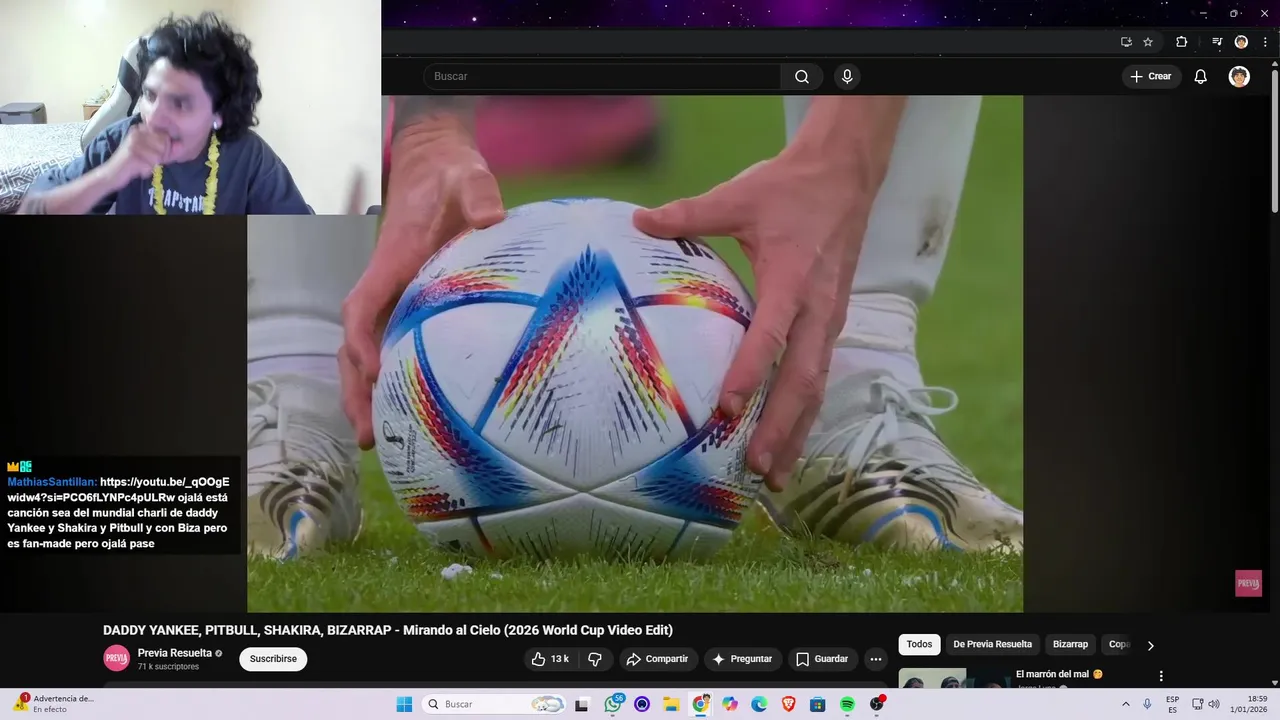The width and height of the screenshot is (1280, 720).
Task: Open the clock showing 18:59
Action: [x=1249, y=704]
